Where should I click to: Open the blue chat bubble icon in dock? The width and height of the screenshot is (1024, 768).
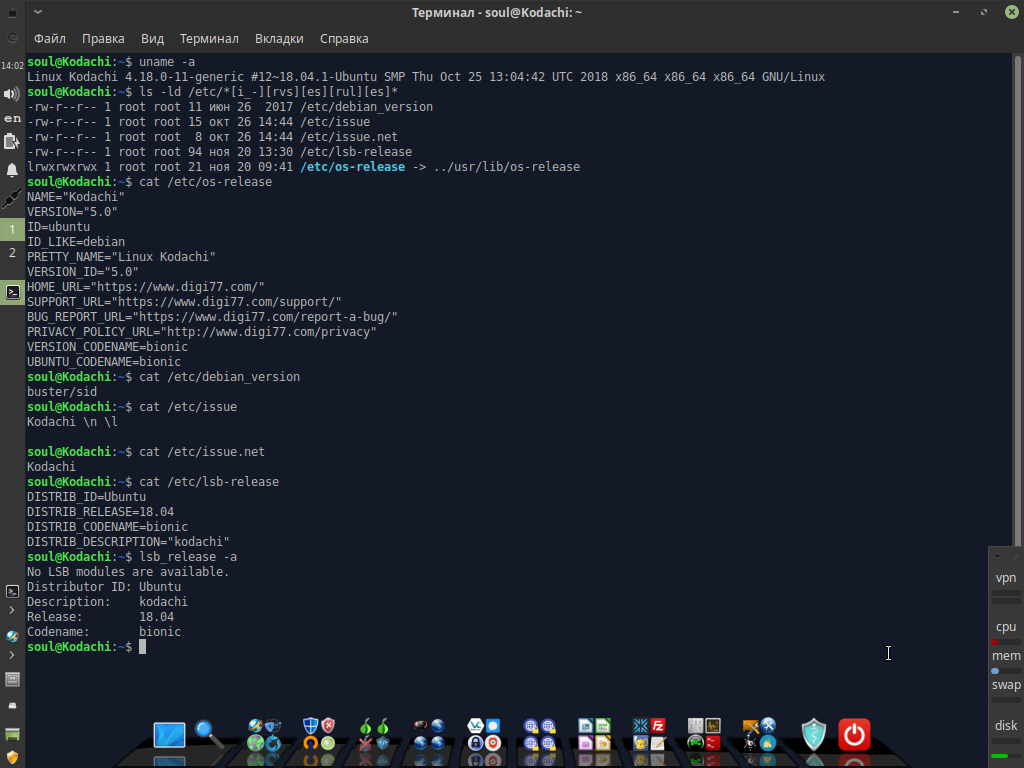click(x=493, y=726)
